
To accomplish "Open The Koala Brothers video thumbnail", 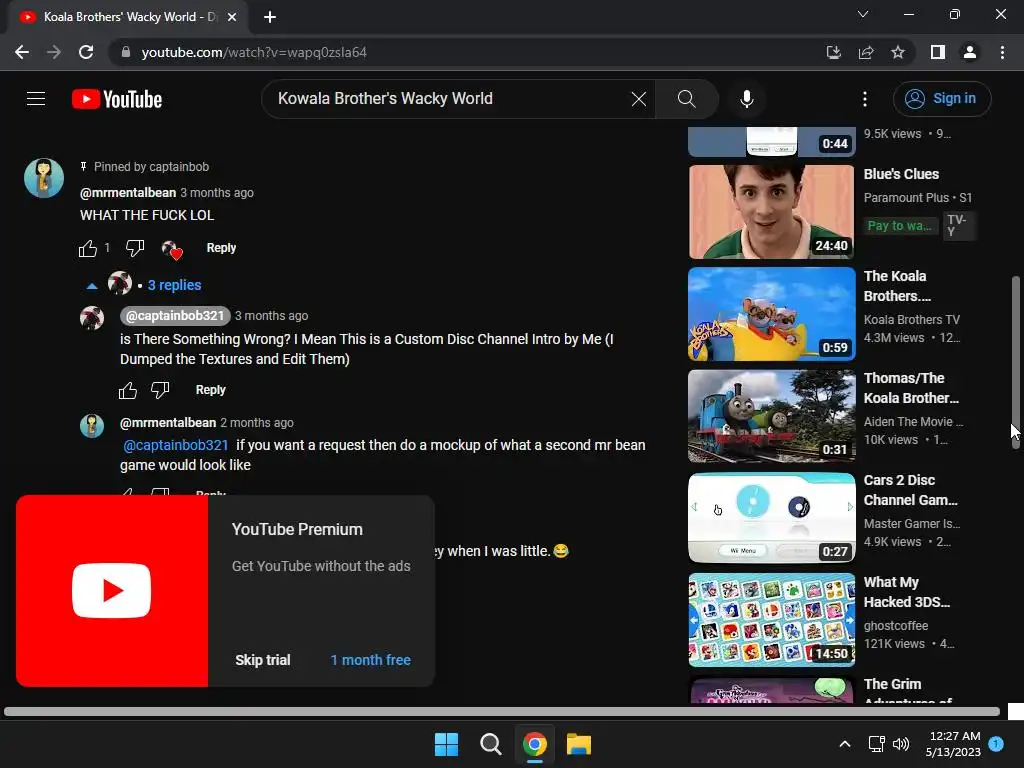I will point(771,314).
